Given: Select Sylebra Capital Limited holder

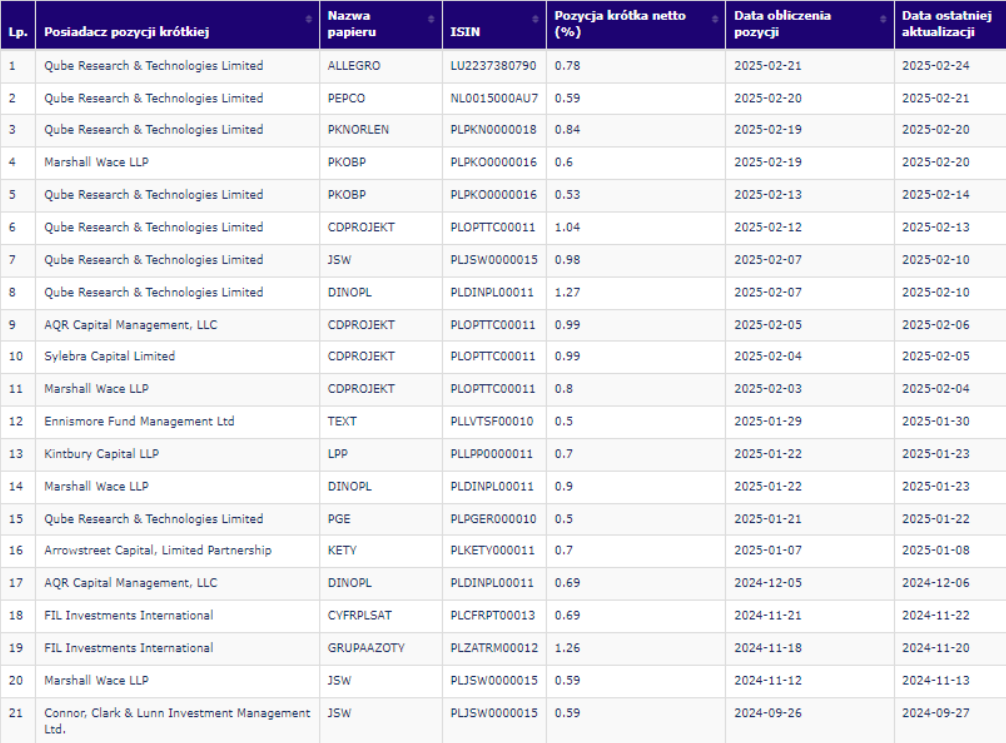Looking at the screenshot, I should pyautogui.click(x=109, y=356).
